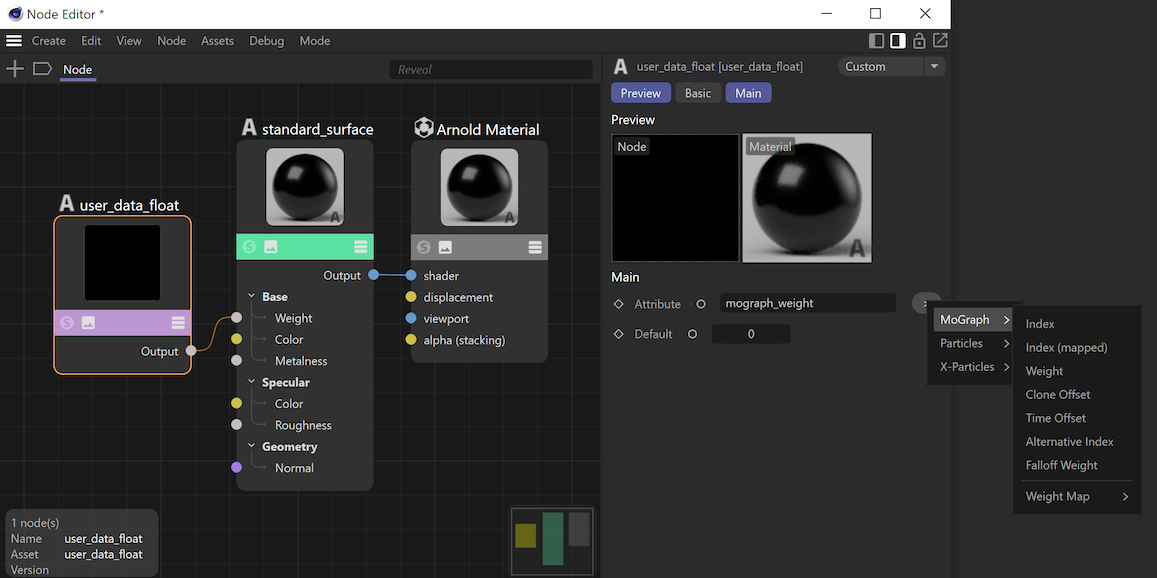The width and height of the screenshot is (1157, 578).
Task: Collapse the Geometry group
Action: pos(252,447)
